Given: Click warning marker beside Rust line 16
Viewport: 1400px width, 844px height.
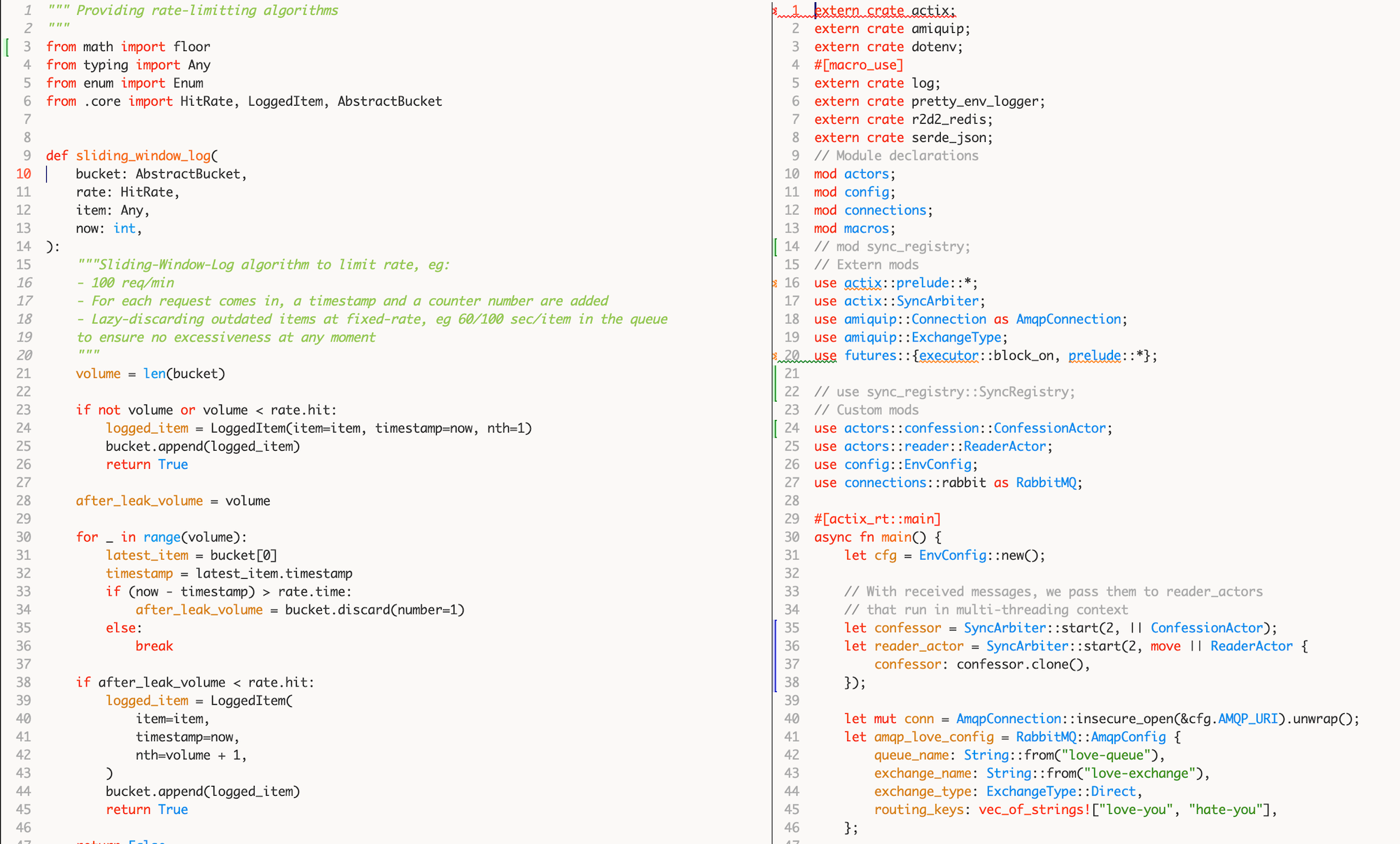Looking at the screenshot, I should tap(775, 283).
